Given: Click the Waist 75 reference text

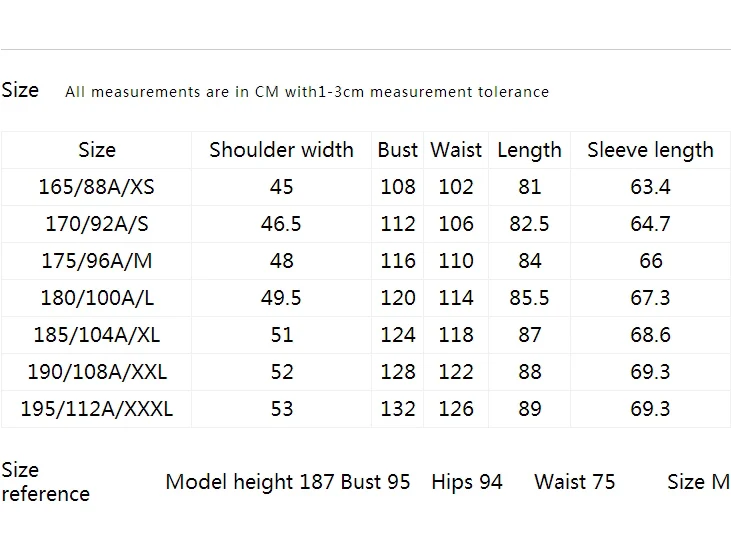Looking at the screenshot, I should tap(574, 482).
